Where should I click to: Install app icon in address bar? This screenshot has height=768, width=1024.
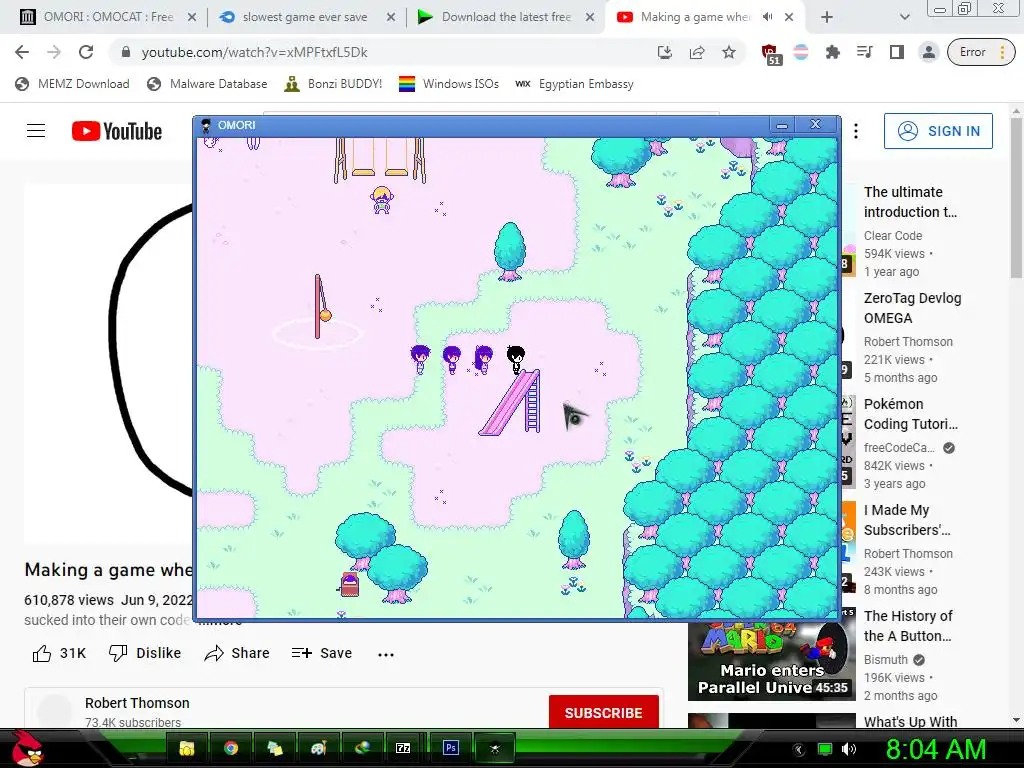point(665,52)
